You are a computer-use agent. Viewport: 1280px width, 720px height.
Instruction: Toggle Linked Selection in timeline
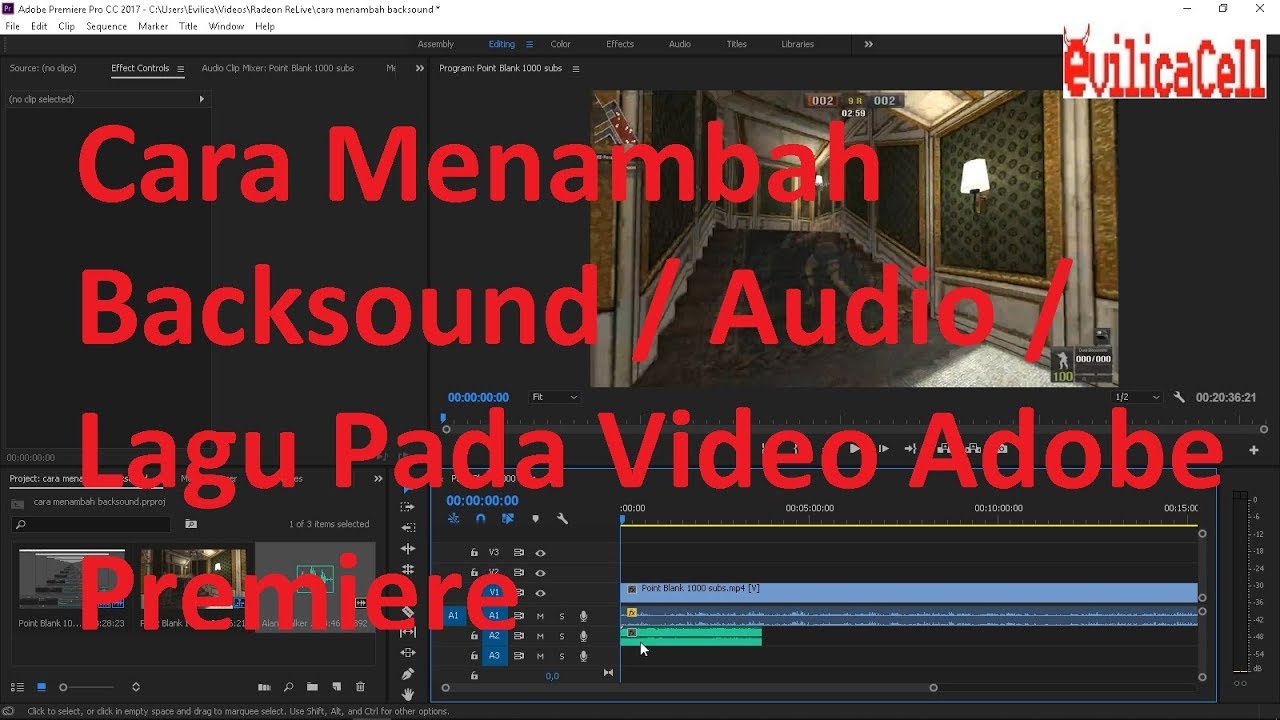tap(508, 519)
